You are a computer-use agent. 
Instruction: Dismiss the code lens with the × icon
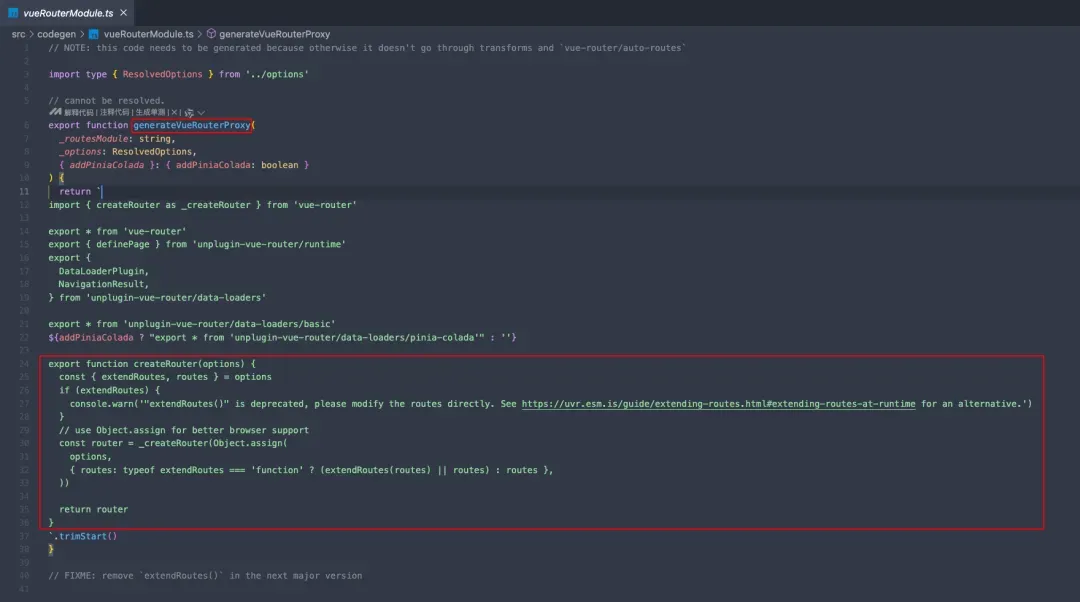click(174, 112)
